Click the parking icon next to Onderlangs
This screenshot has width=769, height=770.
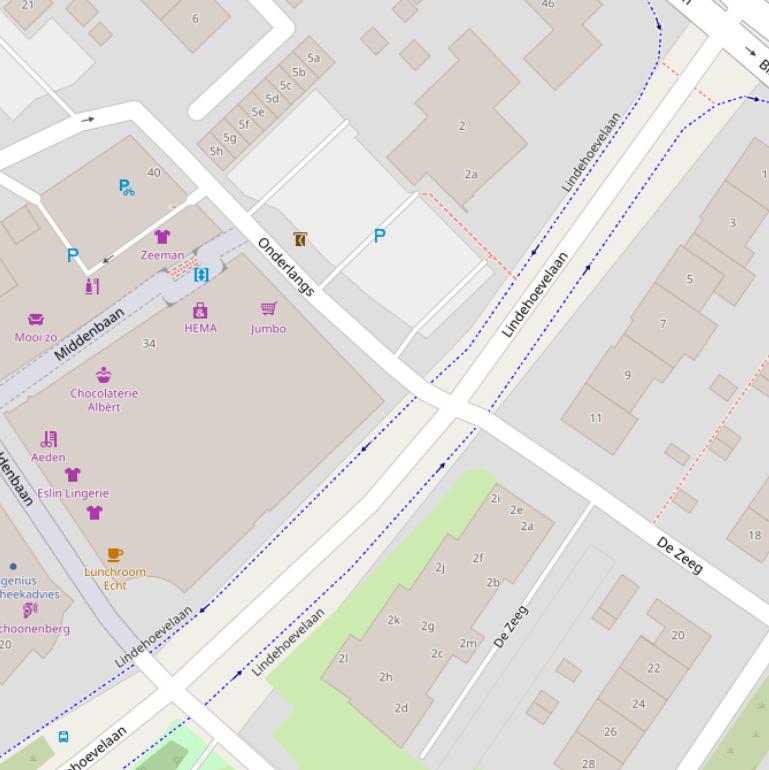(379, 236)
